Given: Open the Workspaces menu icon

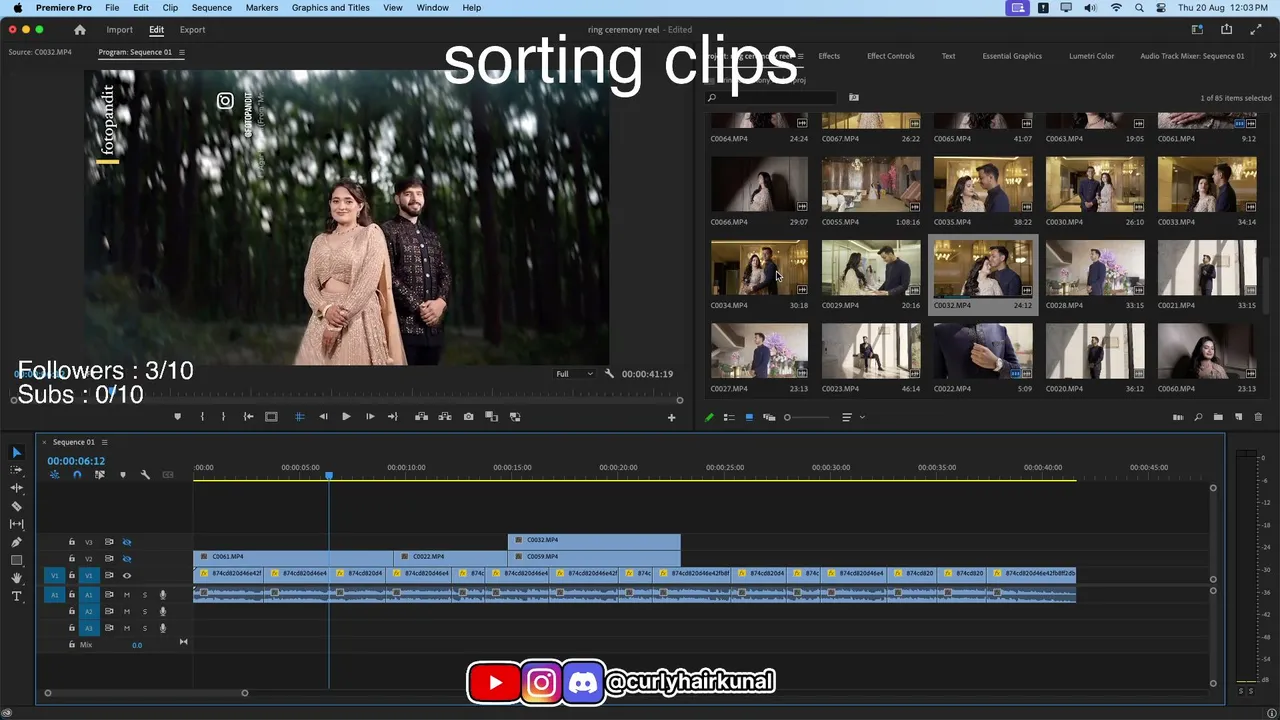Looking at the screenshot, I should (1196, 30).
